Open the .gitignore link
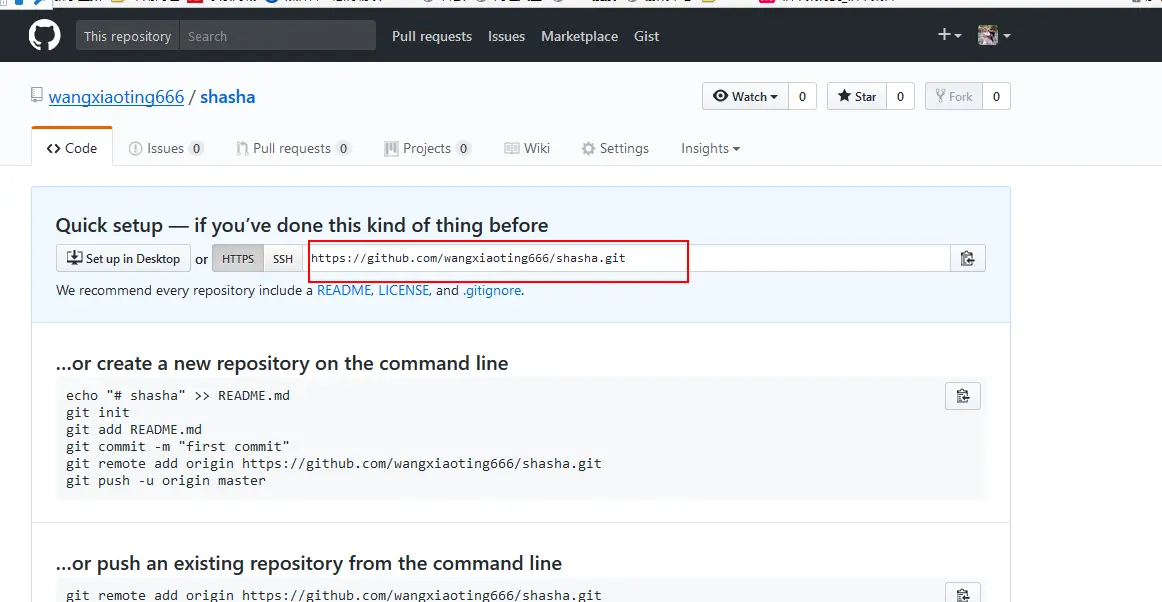The height and width of the screenshot is (602, 1162). click(x=492, y=291)
